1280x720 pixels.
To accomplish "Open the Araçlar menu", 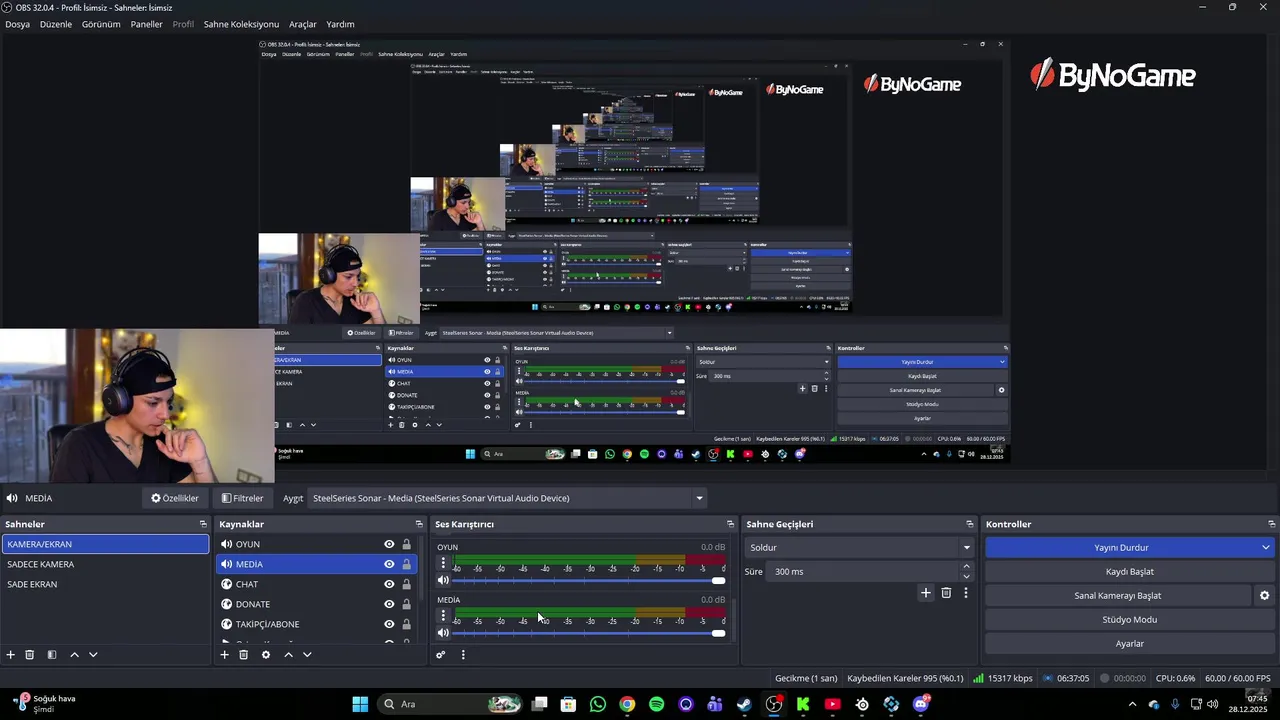I will [303, 24].
